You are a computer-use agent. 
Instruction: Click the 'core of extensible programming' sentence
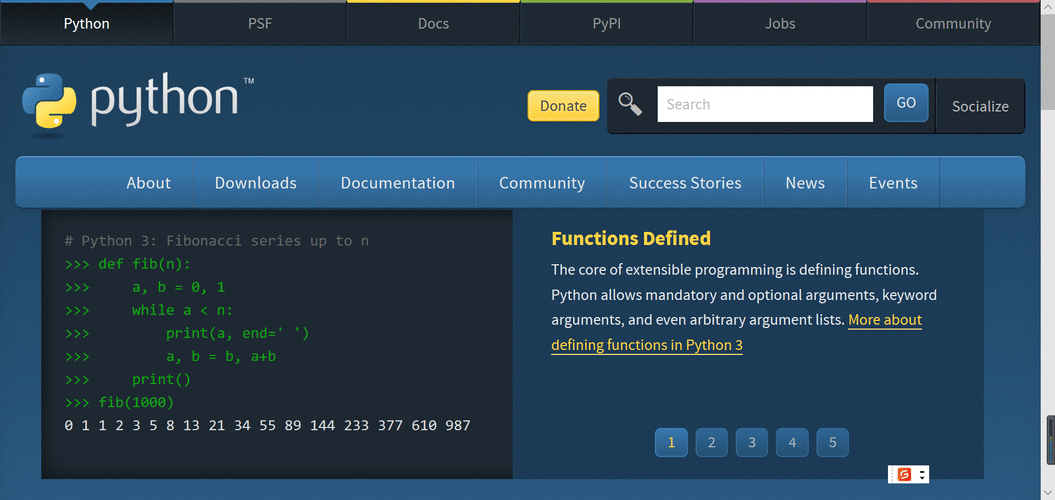pyautogui.click(x=735, y=270)
